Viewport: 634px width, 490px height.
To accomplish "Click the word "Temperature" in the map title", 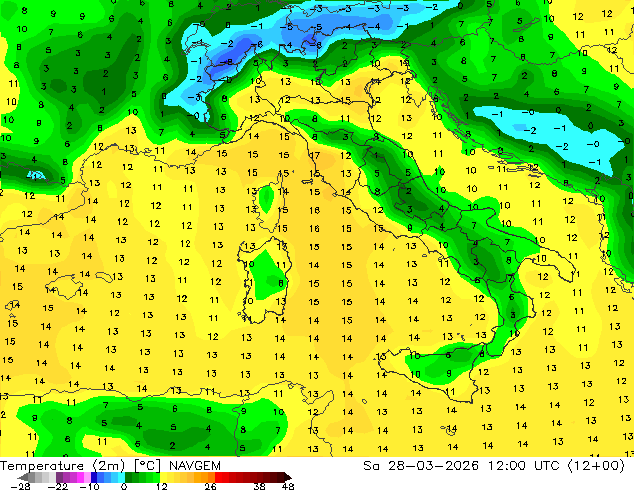I will point(42,466).
